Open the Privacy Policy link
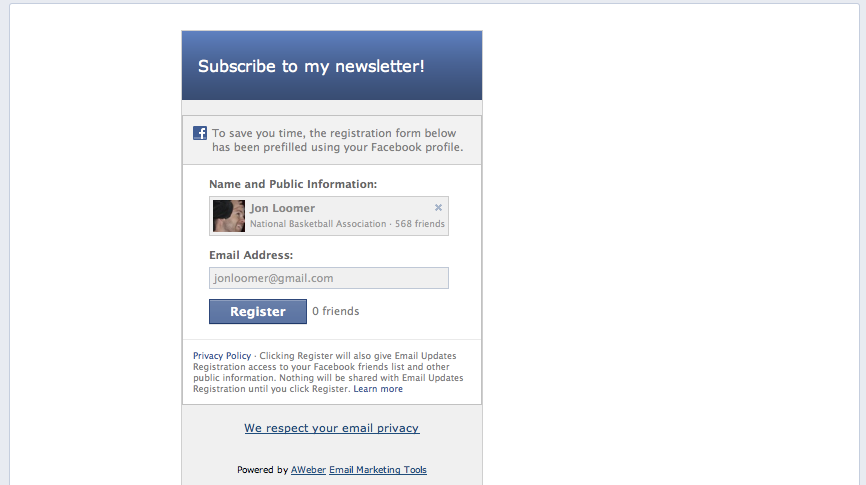 coord(222,356)
